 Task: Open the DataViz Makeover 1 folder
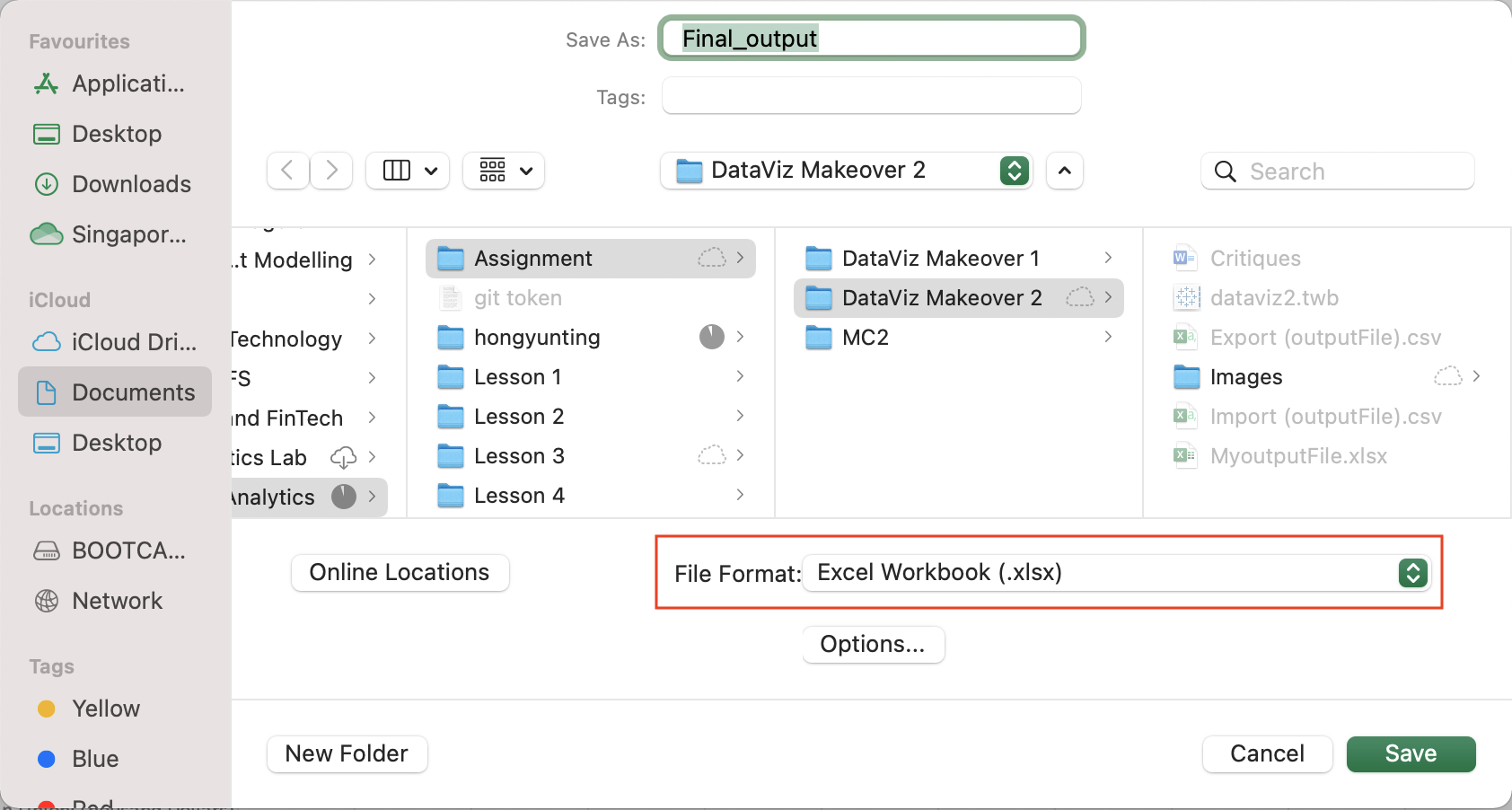coord(940,259)
